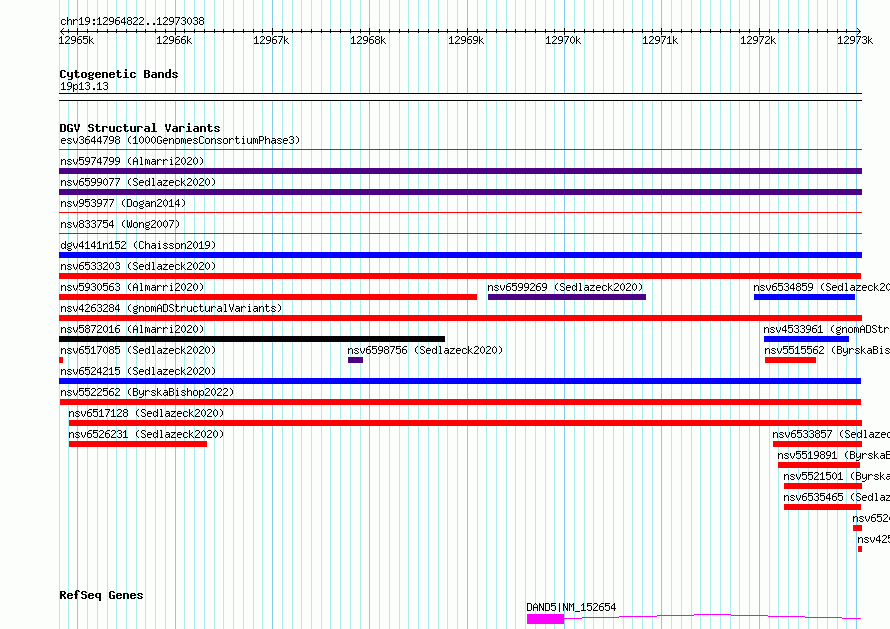Select the red bar under nsv5515562
The width and height of the screenshot is (890, 629).
790,360
